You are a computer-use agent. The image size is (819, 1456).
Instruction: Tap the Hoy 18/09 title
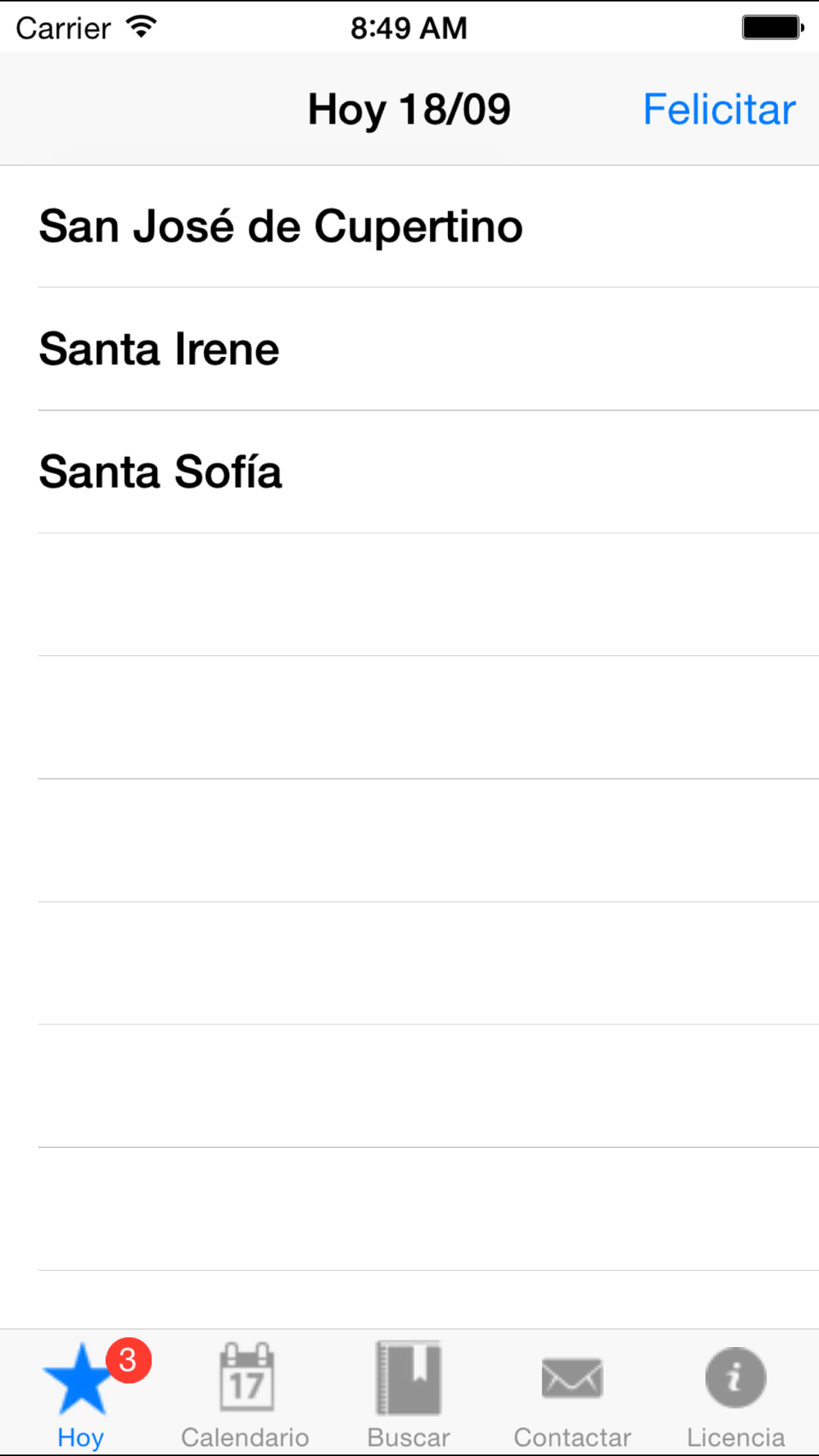click(409, 110)
